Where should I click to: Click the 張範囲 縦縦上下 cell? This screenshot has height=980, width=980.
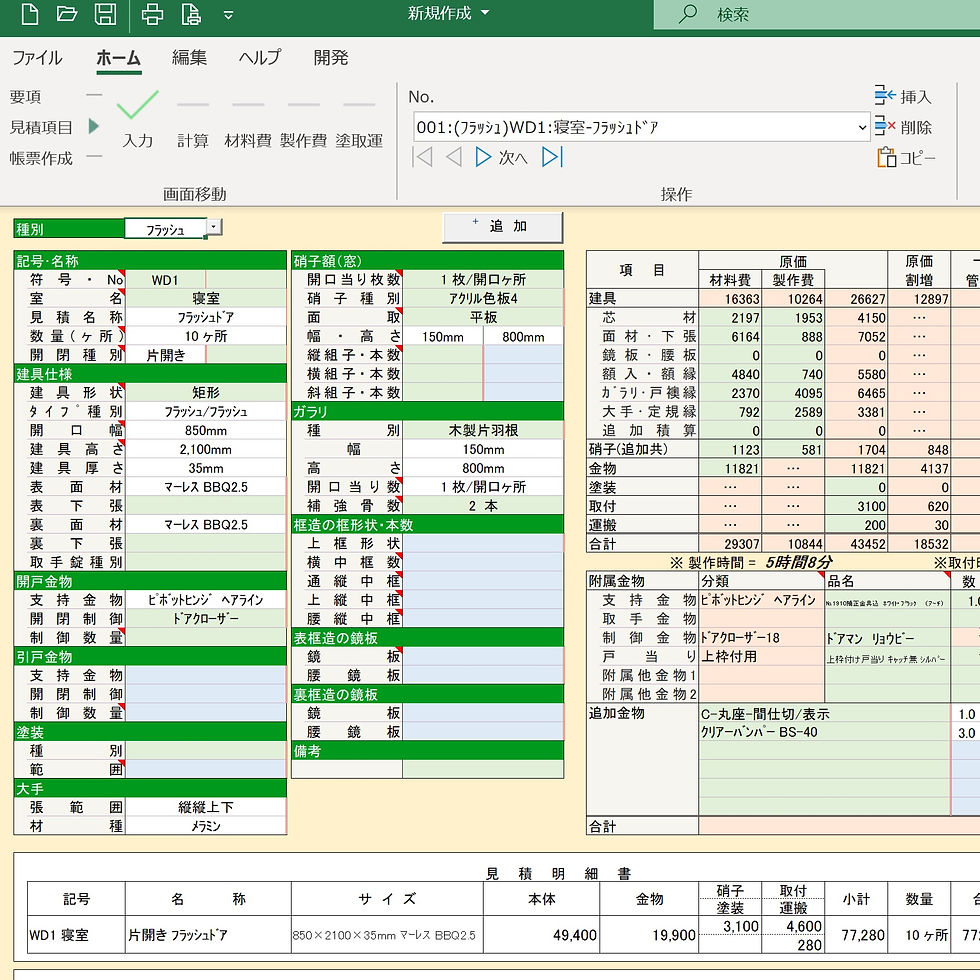click(x=206, y=807)
